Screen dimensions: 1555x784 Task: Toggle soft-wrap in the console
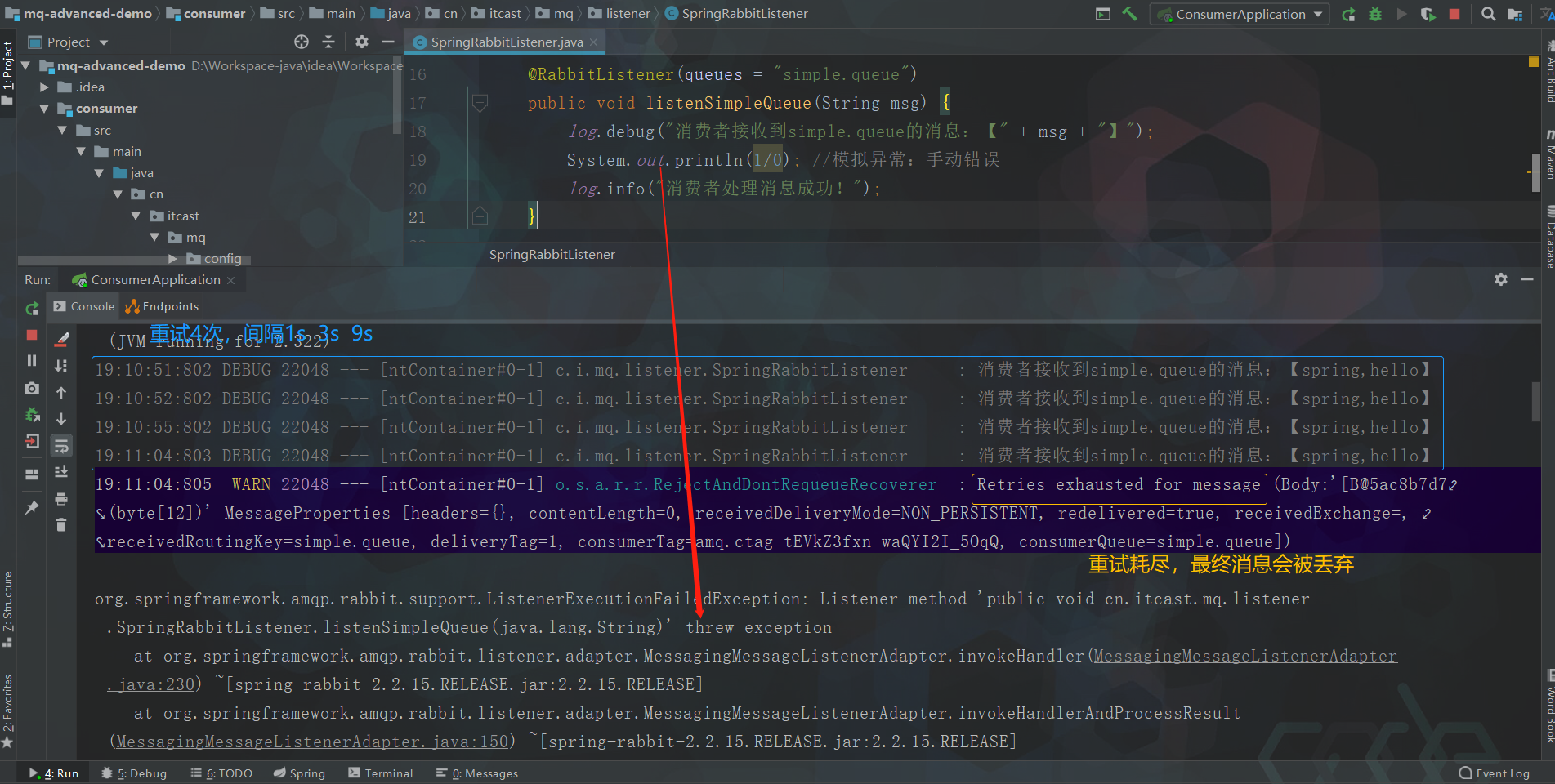pos(61,446)
